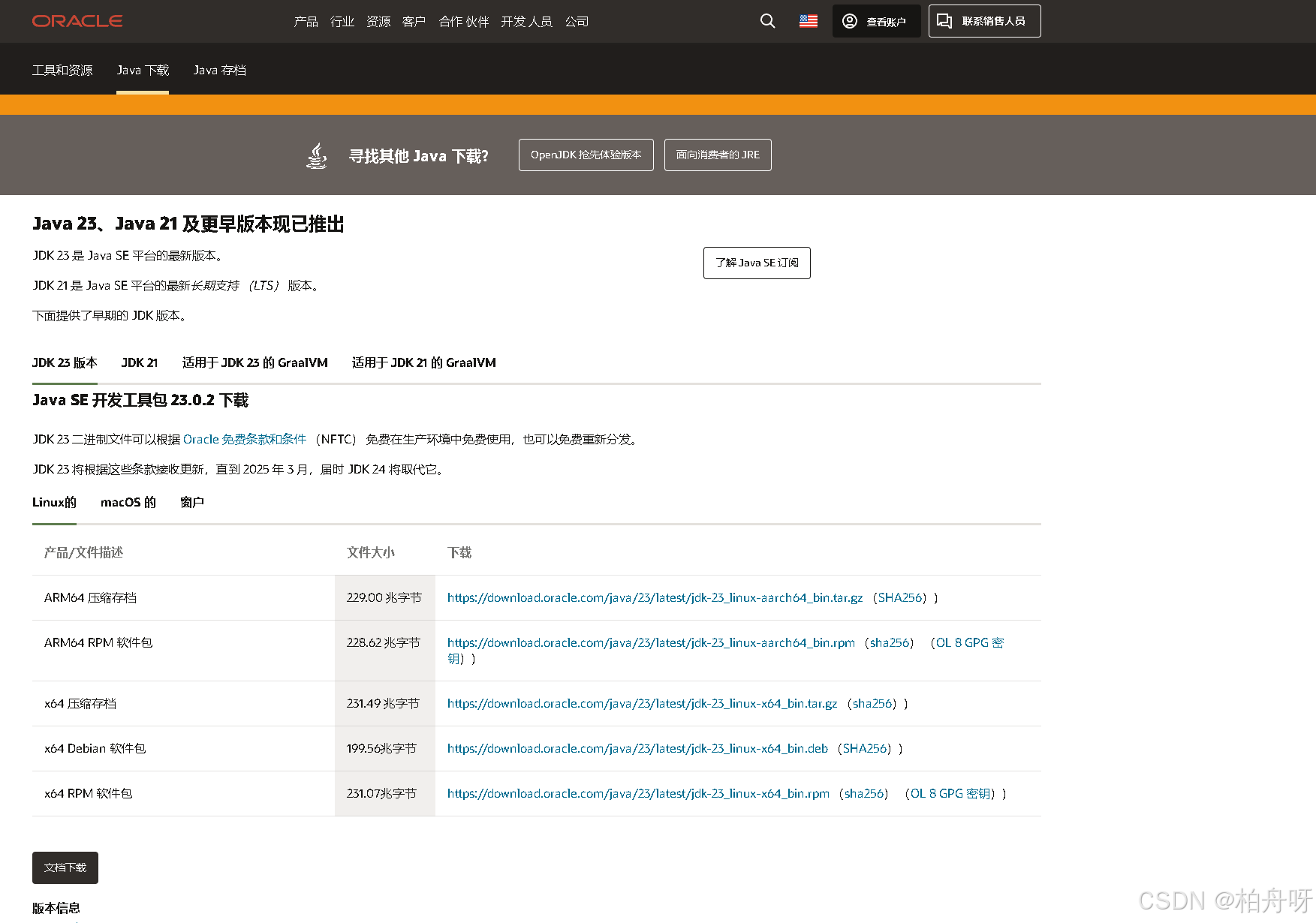Switch to JDK 21 tab
The image size is (1316, 923).
[x=140, y=362]
